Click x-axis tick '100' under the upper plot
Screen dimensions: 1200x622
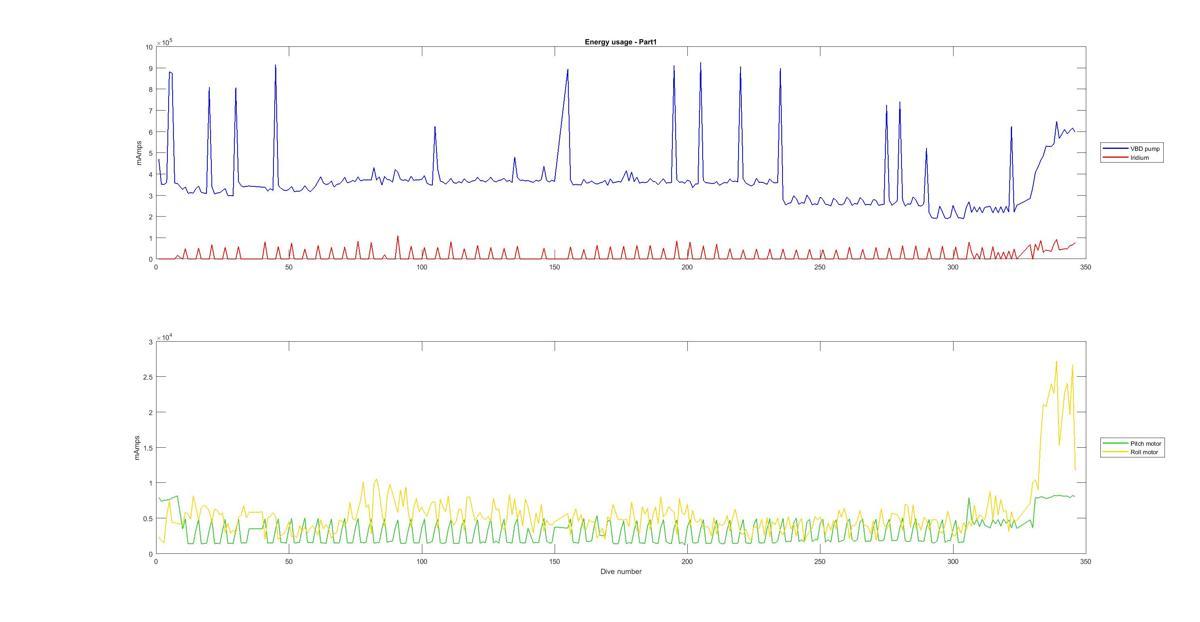click(421, 266)
